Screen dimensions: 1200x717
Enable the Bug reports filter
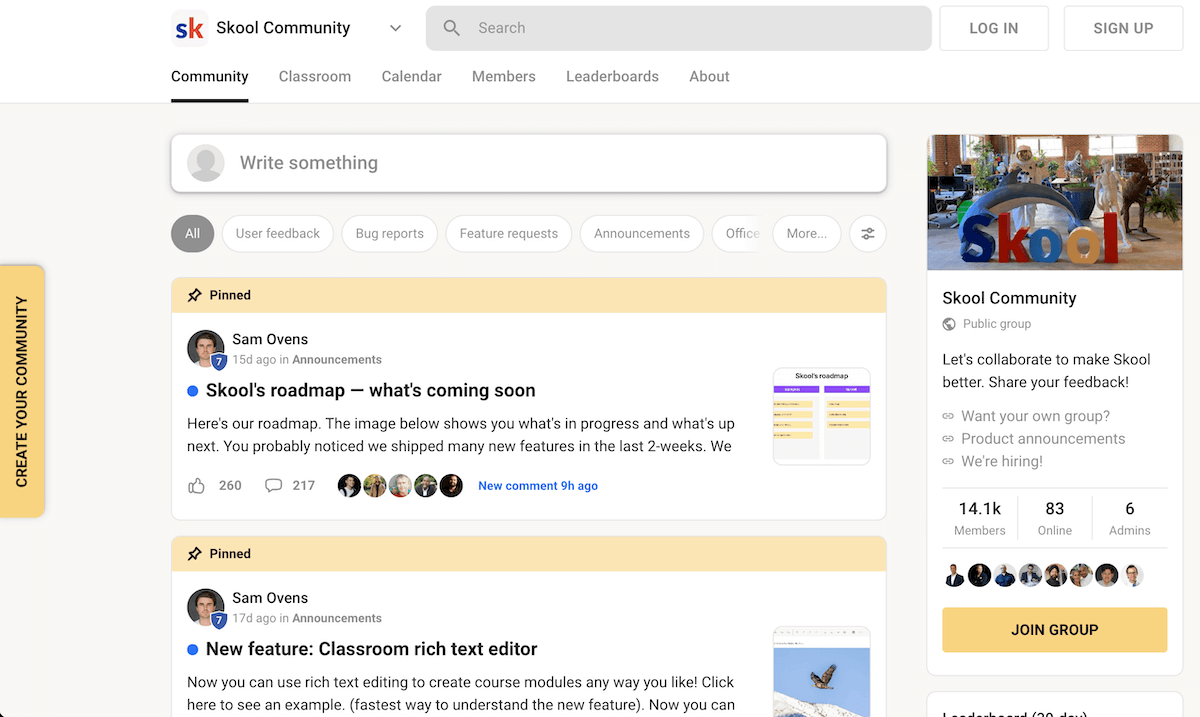(x=389, y=233)
